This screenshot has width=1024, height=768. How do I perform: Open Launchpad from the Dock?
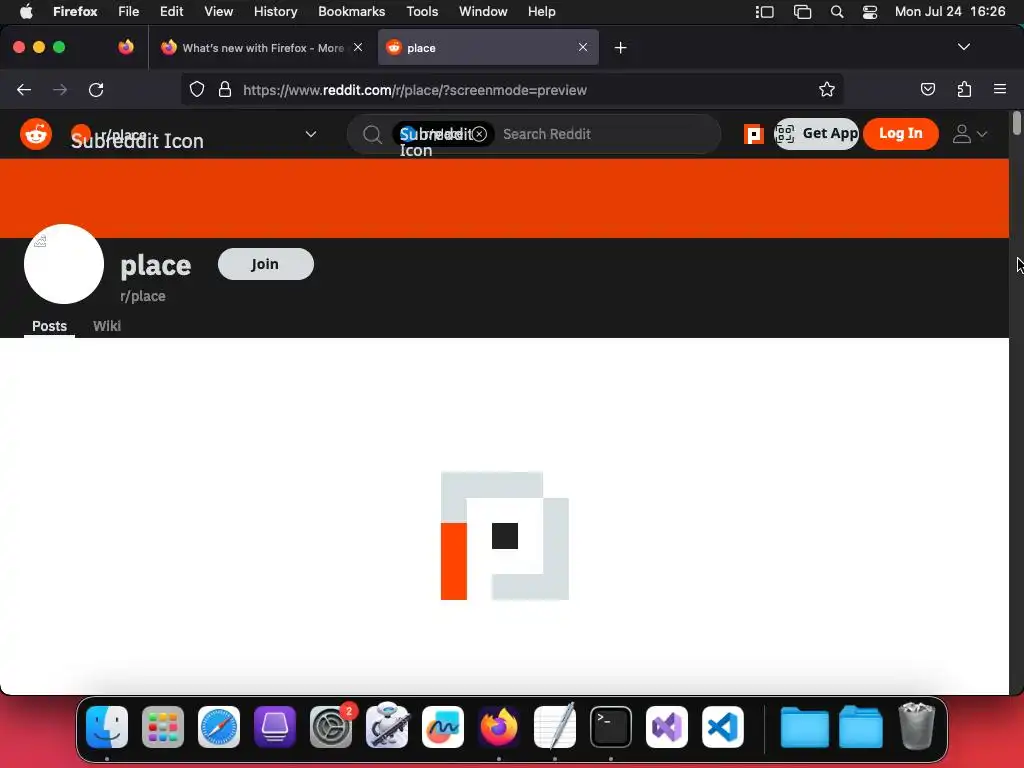pos(163,727)
